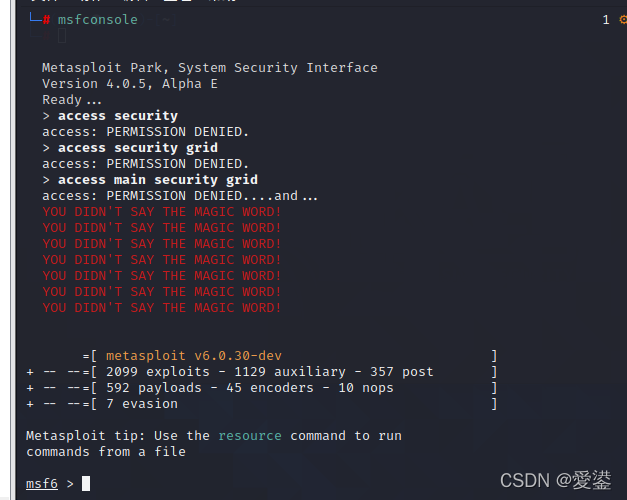
Task: Click the number 1 beside the gear icon
Action: pos(606,20)
